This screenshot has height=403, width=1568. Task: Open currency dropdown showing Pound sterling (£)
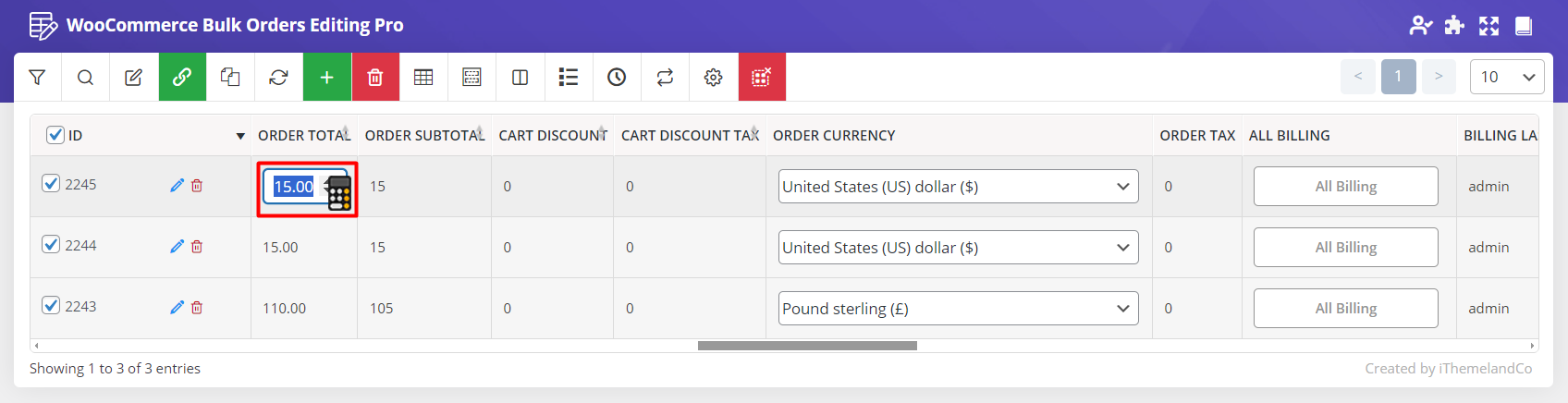(x=958, y=309)
